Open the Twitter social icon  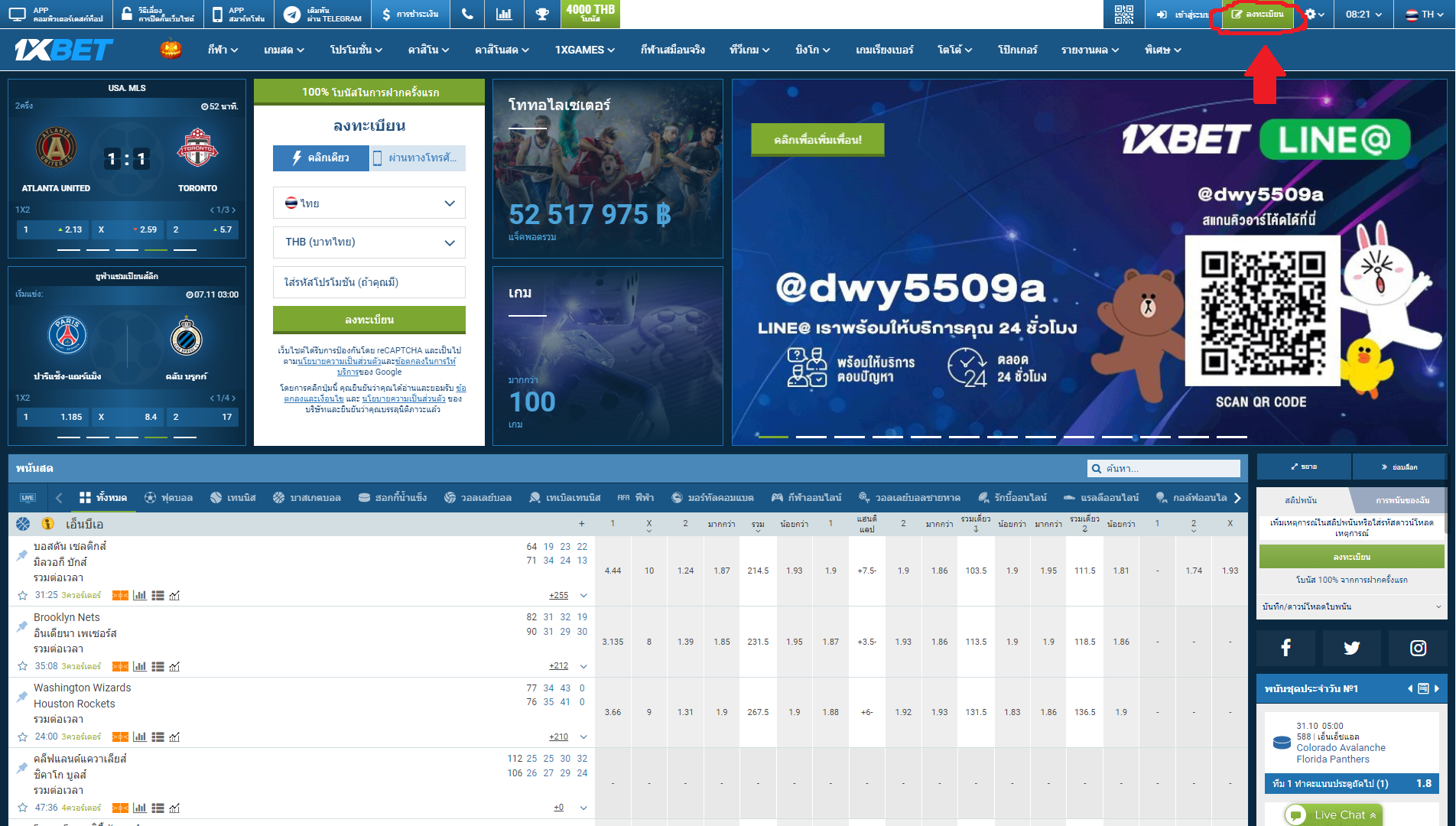(1351, 649)
